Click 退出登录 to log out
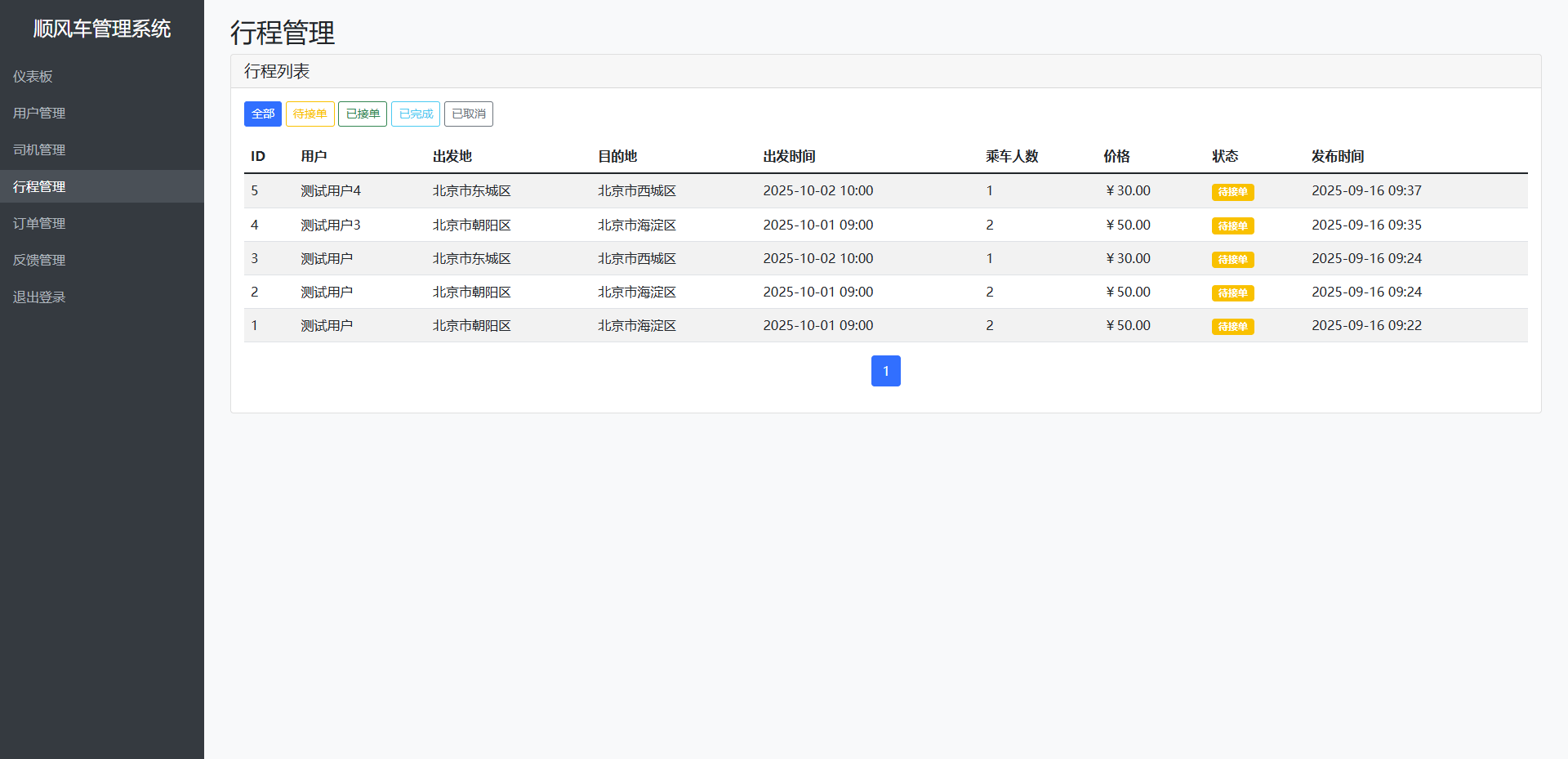The width and height of the screenshot is (1568, 759). point(39,297)
